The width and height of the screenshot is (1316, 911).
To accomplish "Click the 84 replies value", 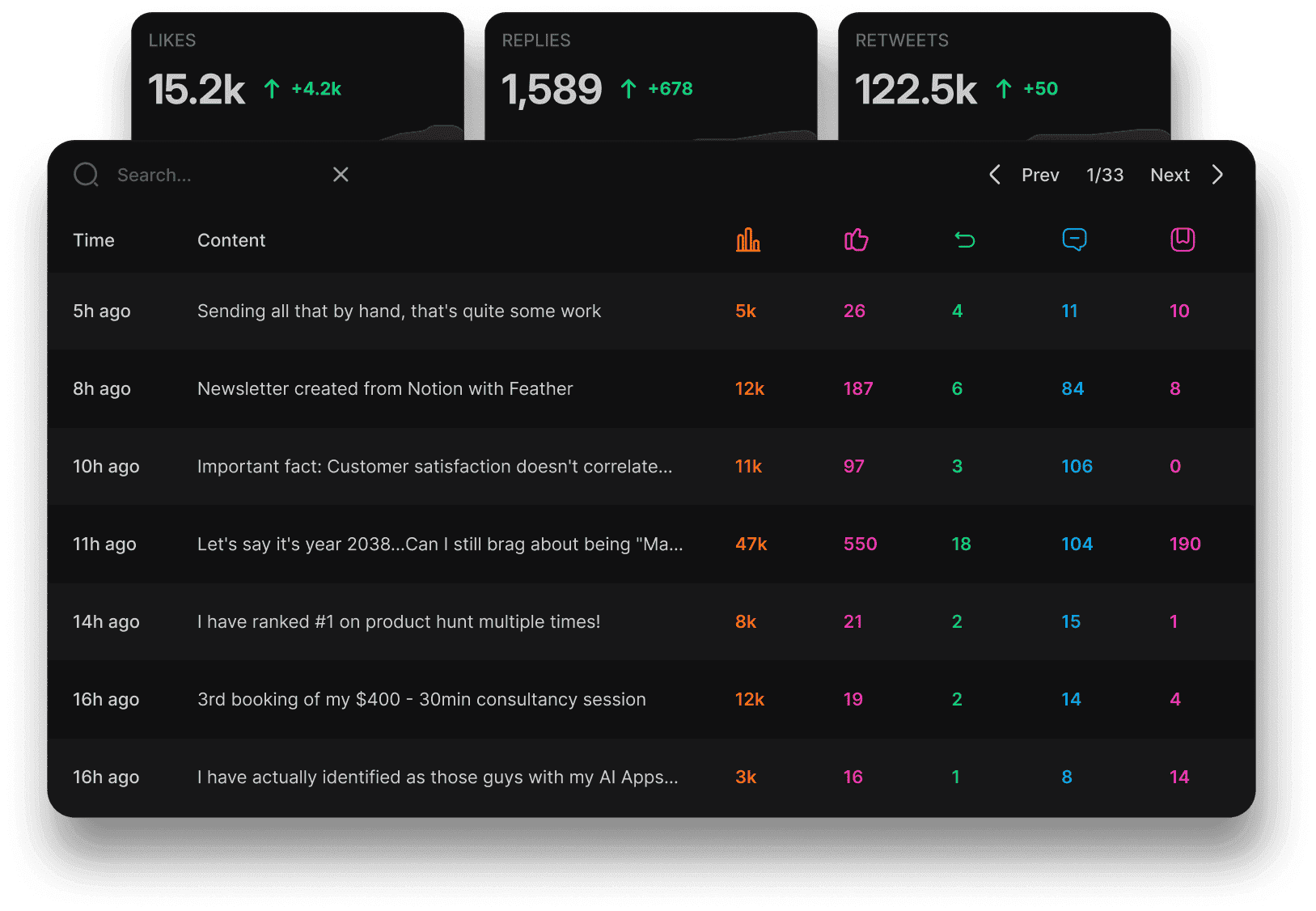I will (1073, 388).
